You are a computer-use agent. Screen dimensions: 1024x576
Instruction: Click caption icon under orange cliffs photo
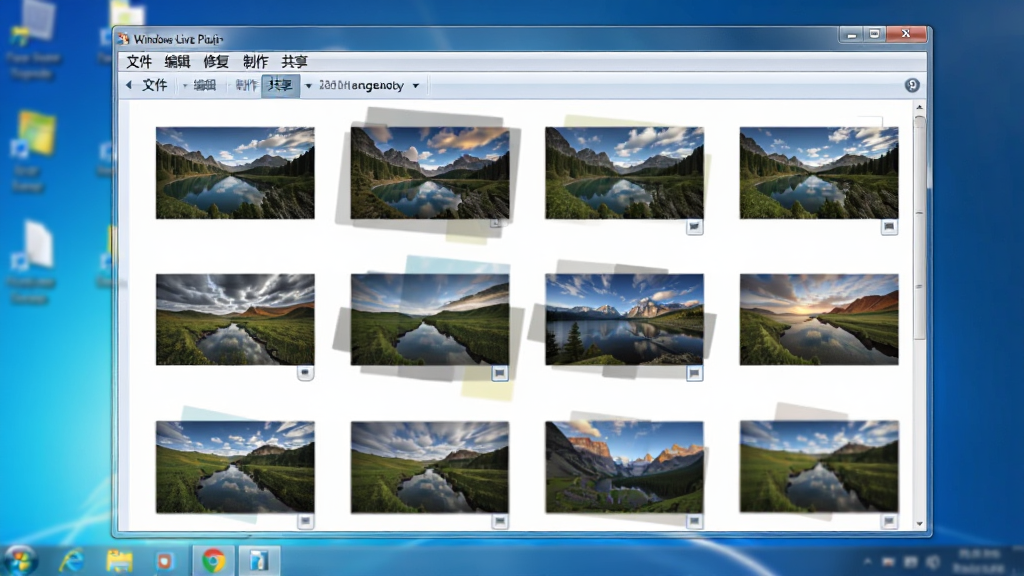[694, 521]
